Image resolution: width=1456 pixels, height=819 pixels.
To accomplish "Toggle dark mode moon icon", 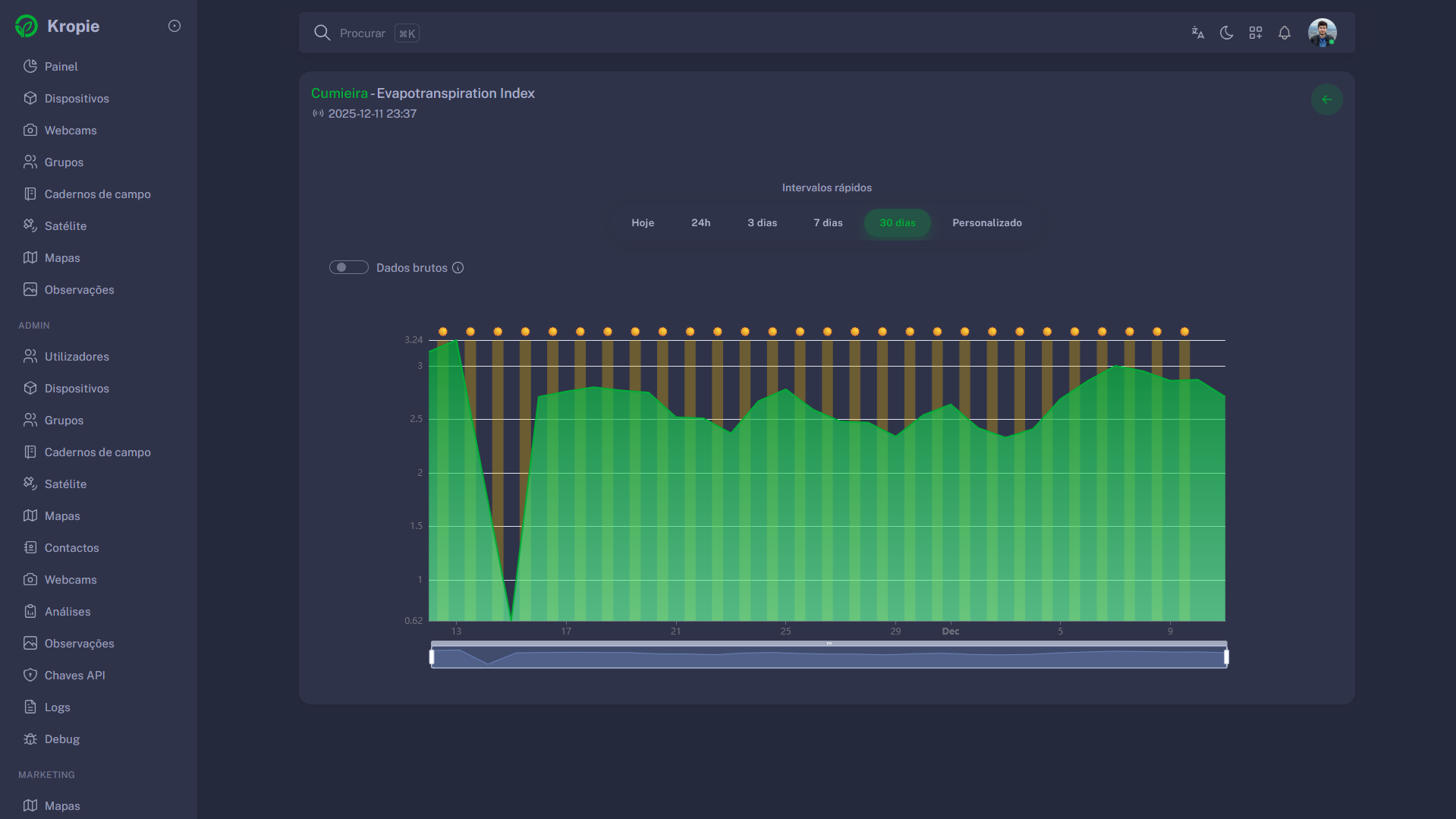I will 1226,33.
